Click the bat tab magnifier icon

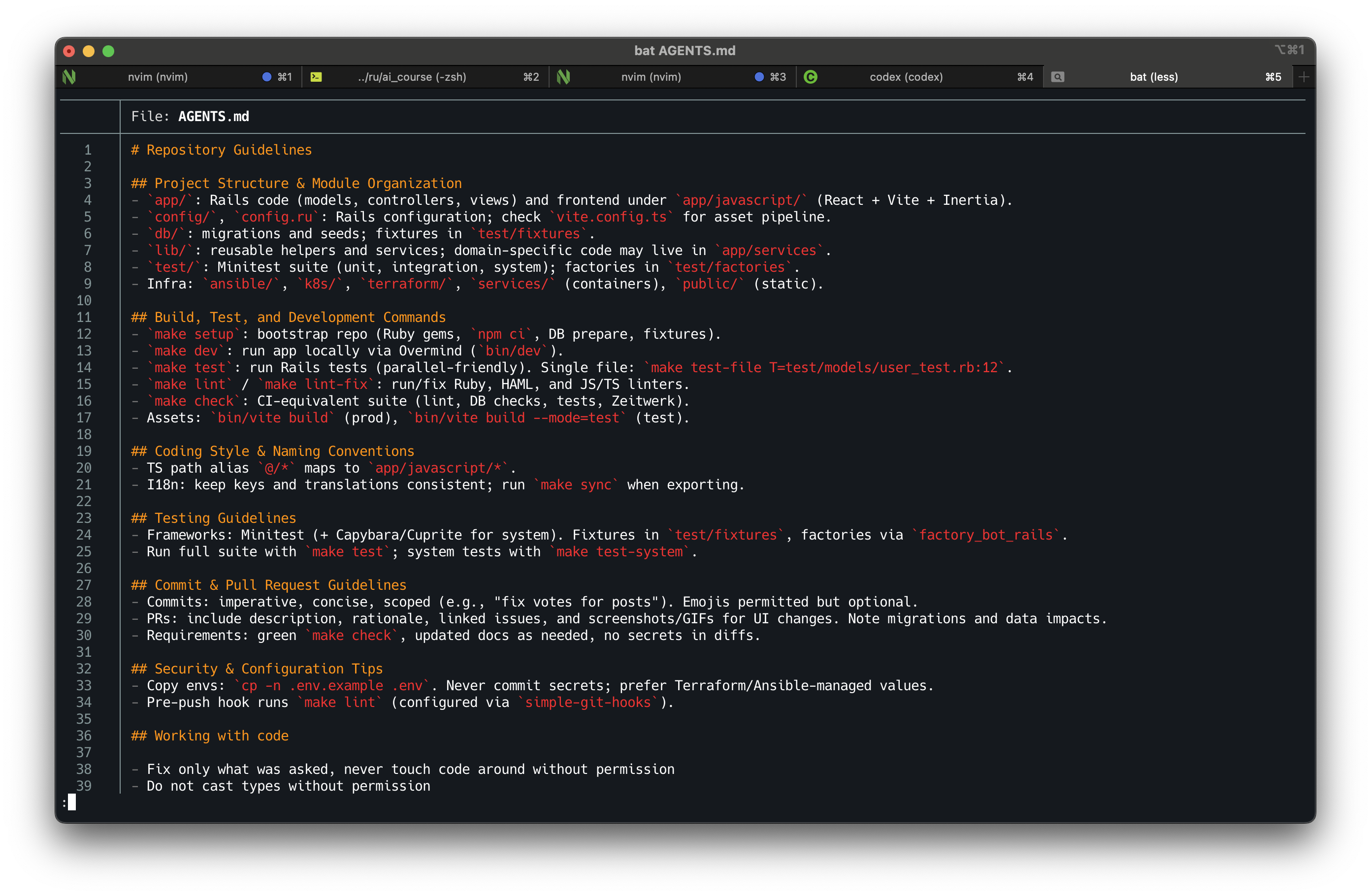[1058, 77]
